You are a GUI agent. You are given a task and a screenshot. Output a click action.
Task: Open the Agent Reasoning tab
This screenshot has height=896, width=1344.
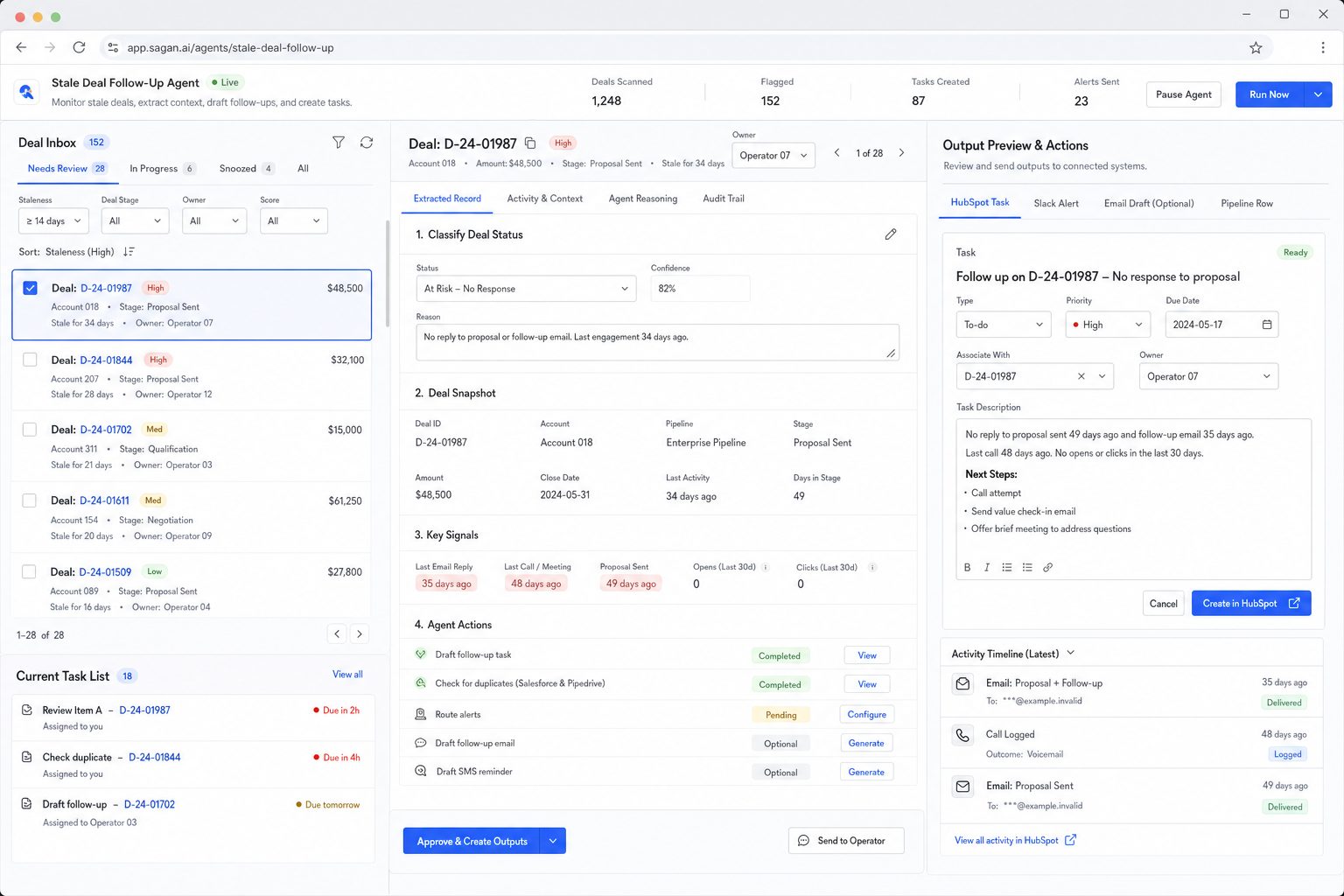pos(643,199)
